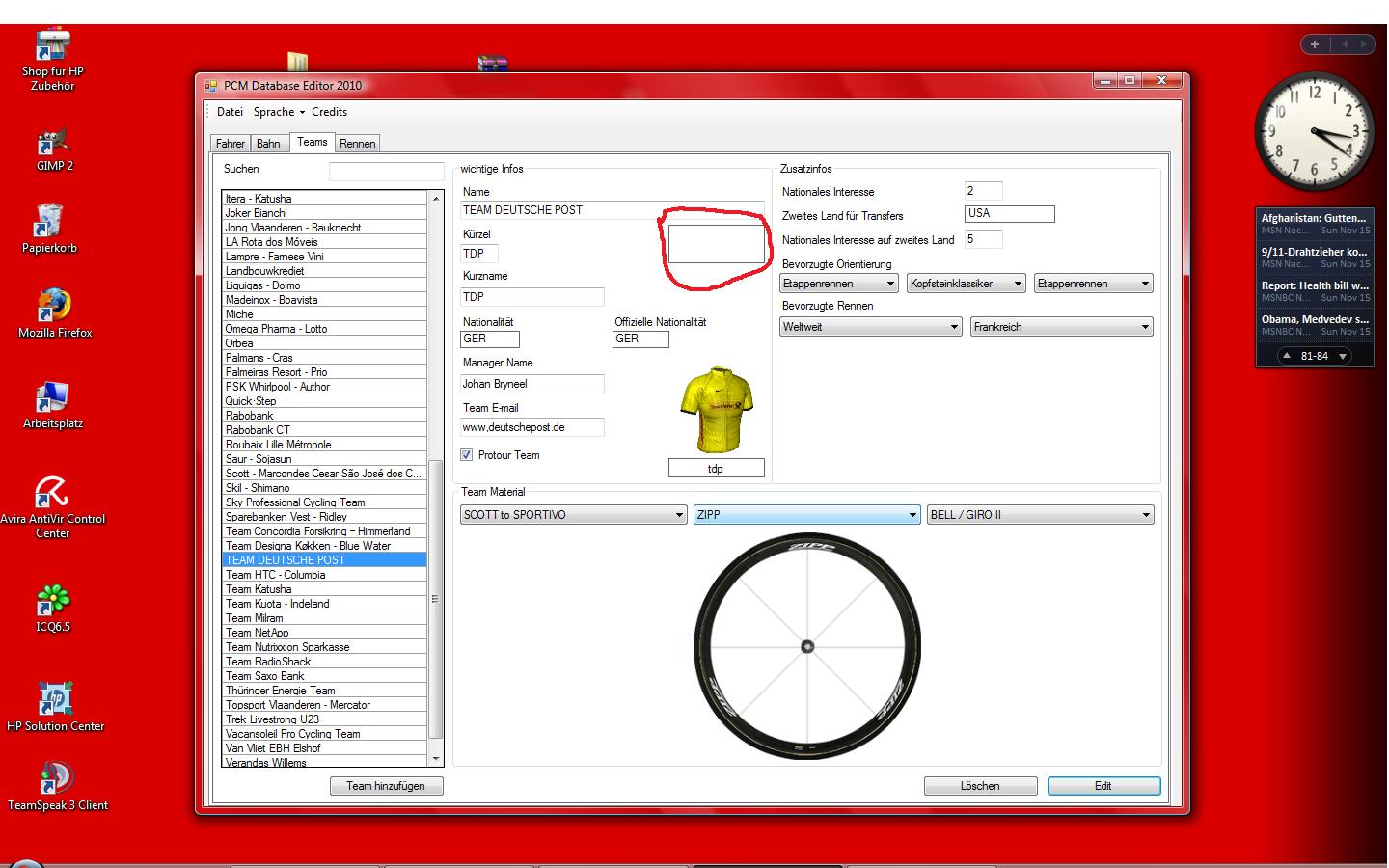Click the Team hinzufügen button
The image size is (1389, 868).
[x=386, y=786]
